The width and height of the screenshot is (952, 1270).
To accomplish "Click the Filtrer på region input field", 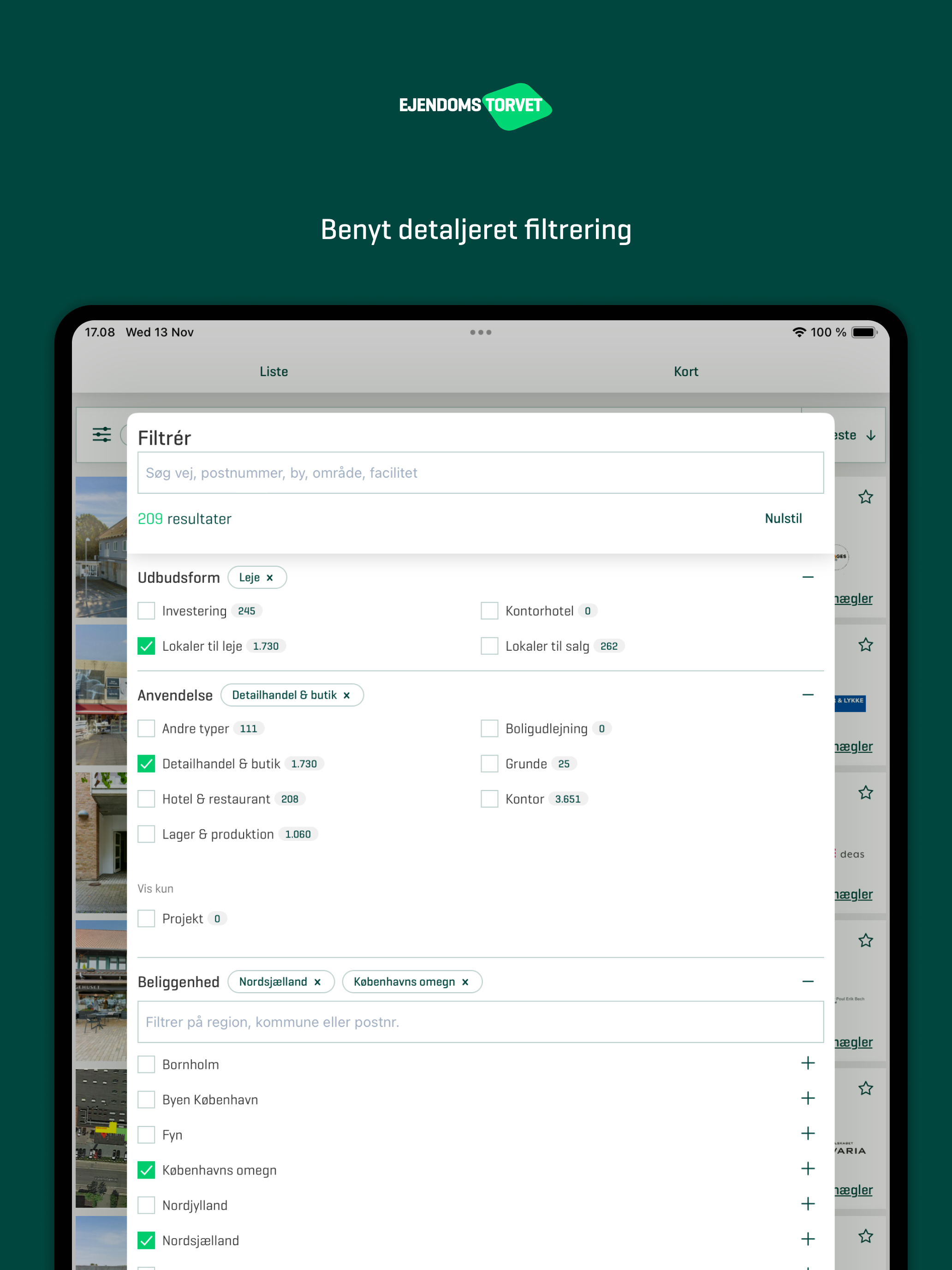I will (x=480, y=1022).
